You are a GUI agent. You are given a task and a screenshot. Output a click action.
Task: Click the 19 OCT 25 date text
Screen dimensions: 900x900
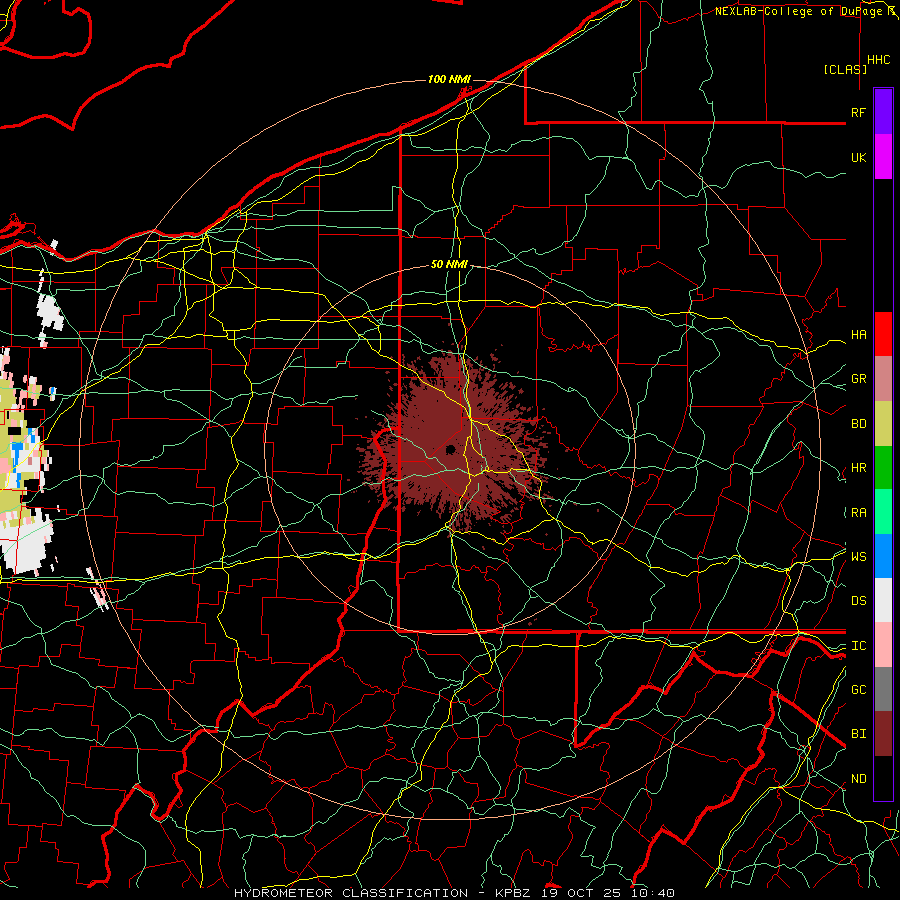coord(583,893)
